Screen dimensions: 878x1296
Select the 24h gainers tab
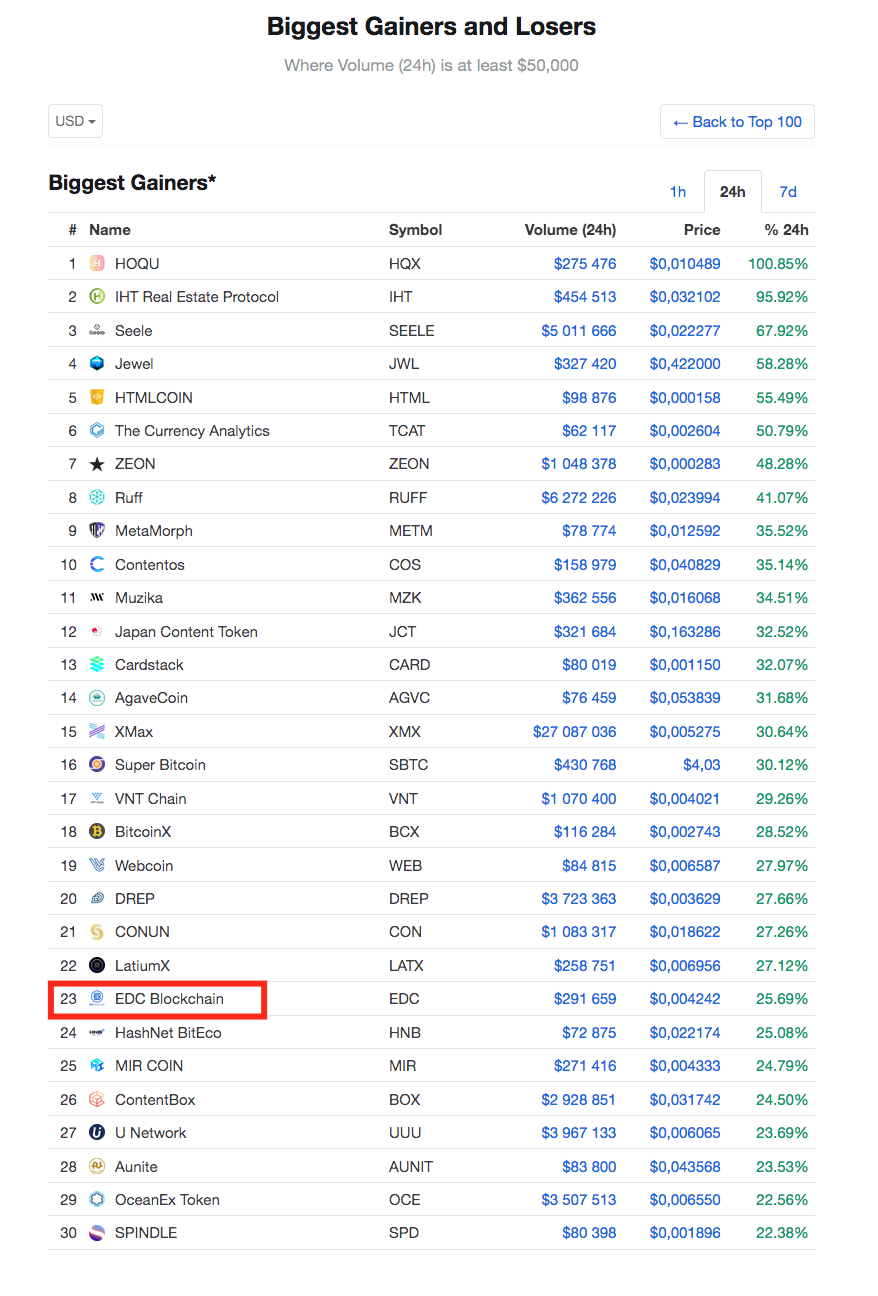point(733,192)
